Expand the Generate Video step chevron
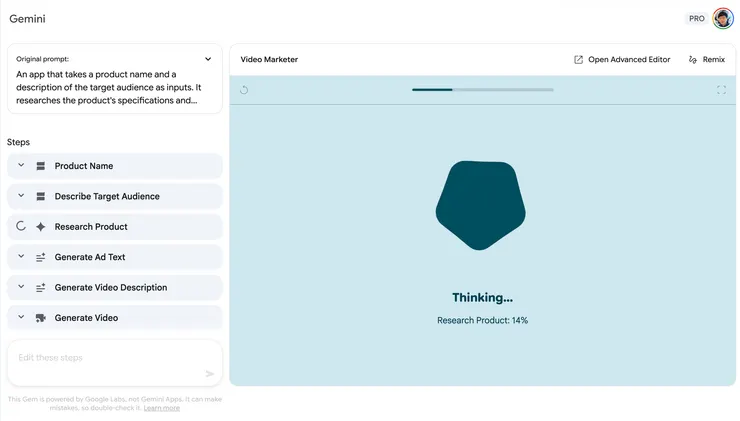The width and height of the screenshot is (740, 421). coord(21,318)
